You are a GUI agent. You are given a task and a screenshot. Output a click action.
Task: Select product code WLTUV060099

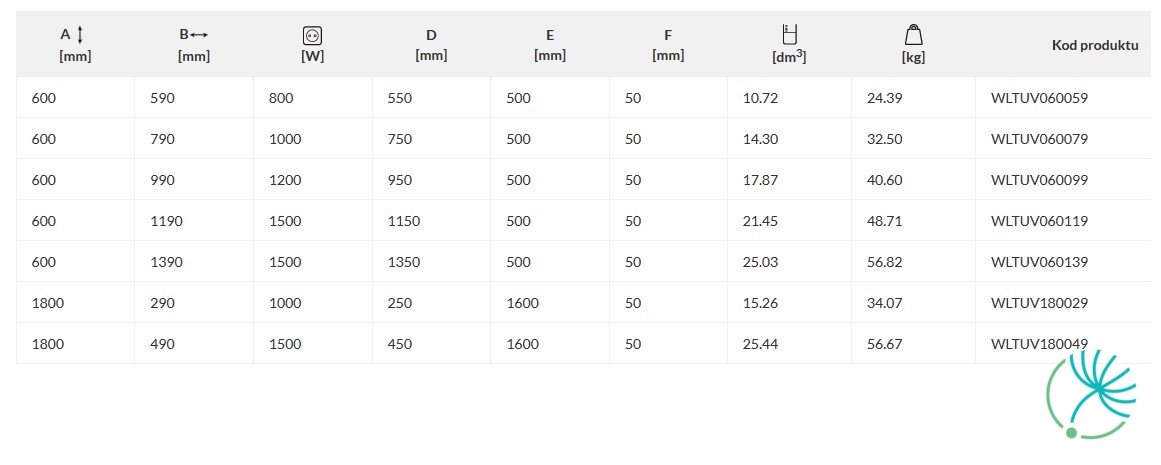(x=1040, y=180)
